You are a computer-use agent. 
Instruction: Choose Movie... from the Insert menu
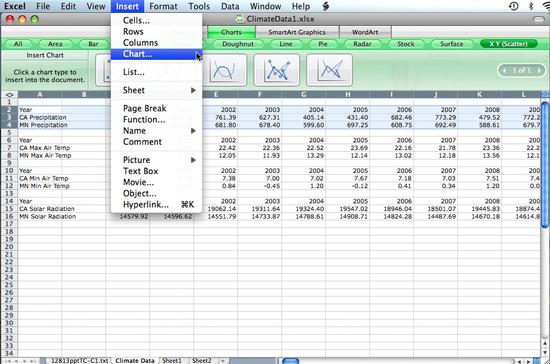click(x=156, y=182)
